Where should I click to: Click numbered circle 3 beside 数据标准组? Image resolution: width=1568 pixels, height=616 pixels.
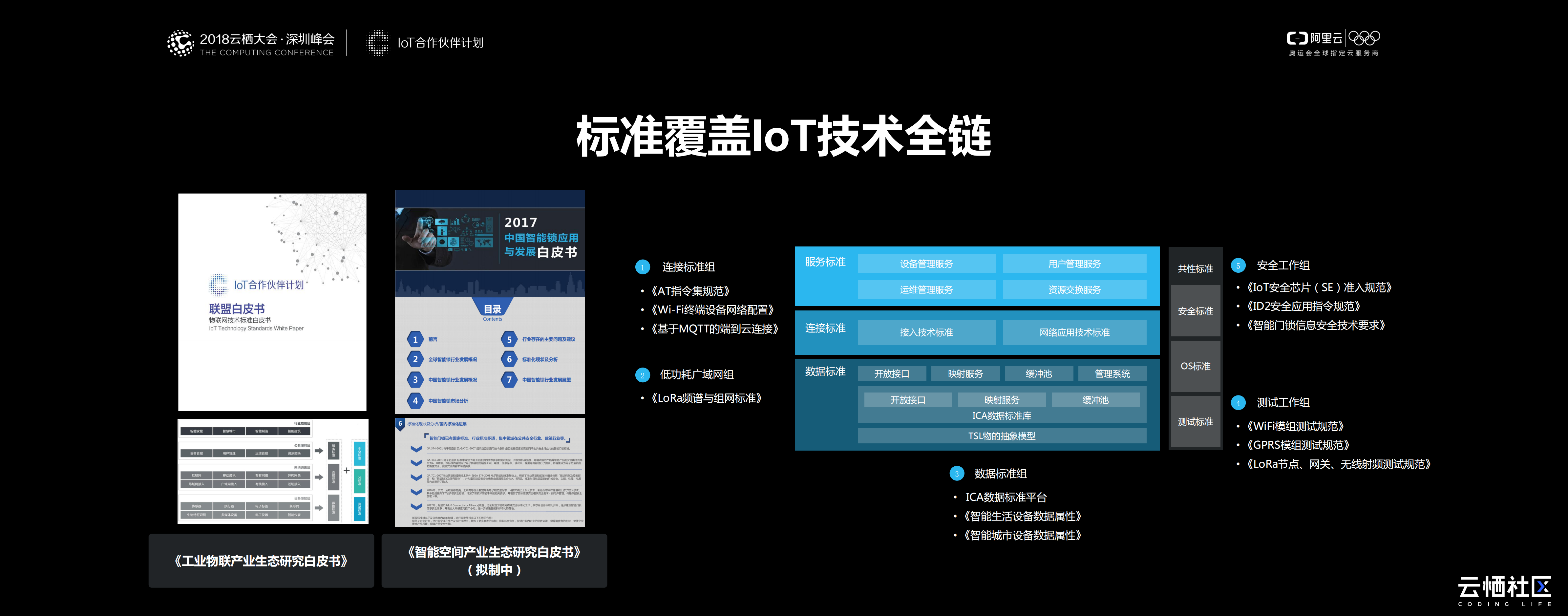(957, 473)
